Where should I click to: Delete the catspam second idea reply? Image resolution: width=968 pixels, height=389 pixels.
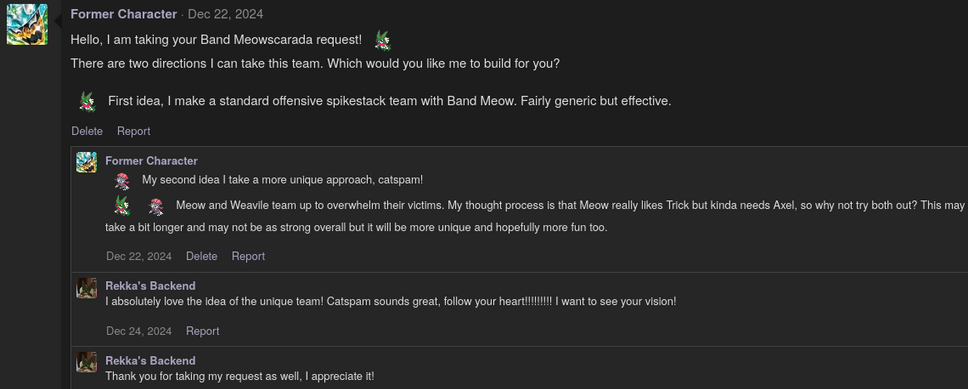point(202,256)
